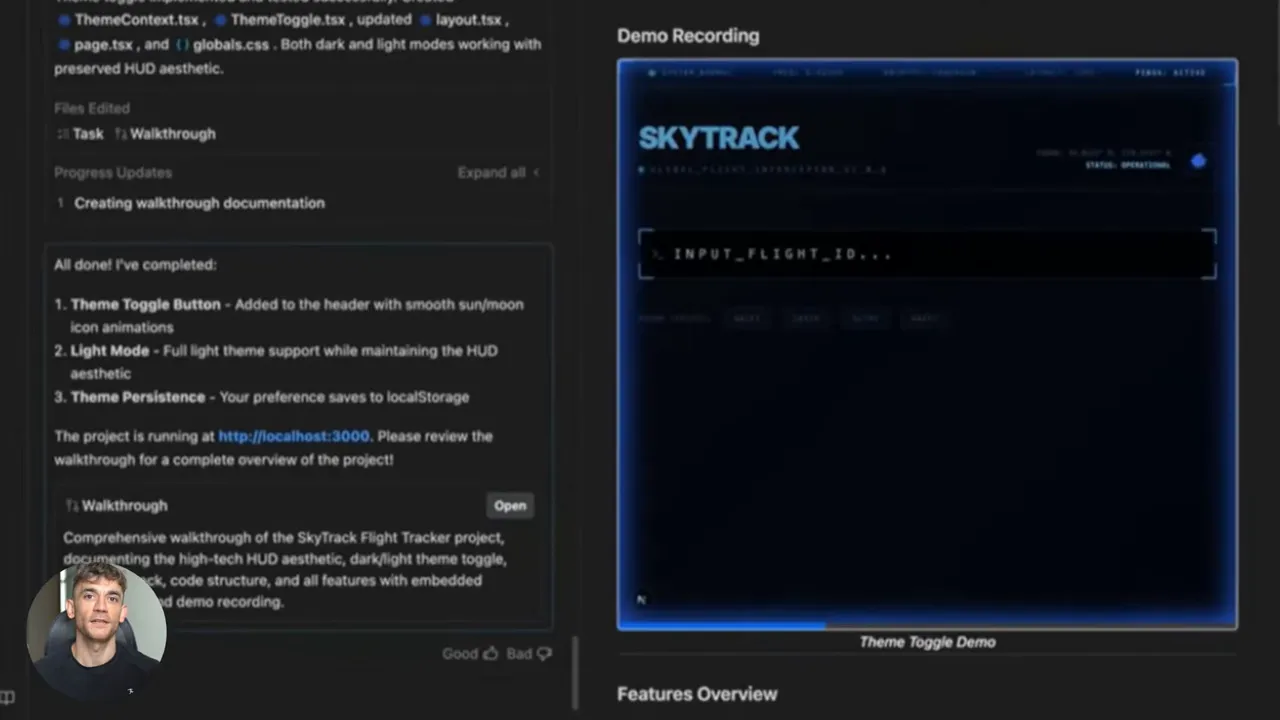Open the page.tsx file chip
1280x720 pixels.
tap(95, 44)
